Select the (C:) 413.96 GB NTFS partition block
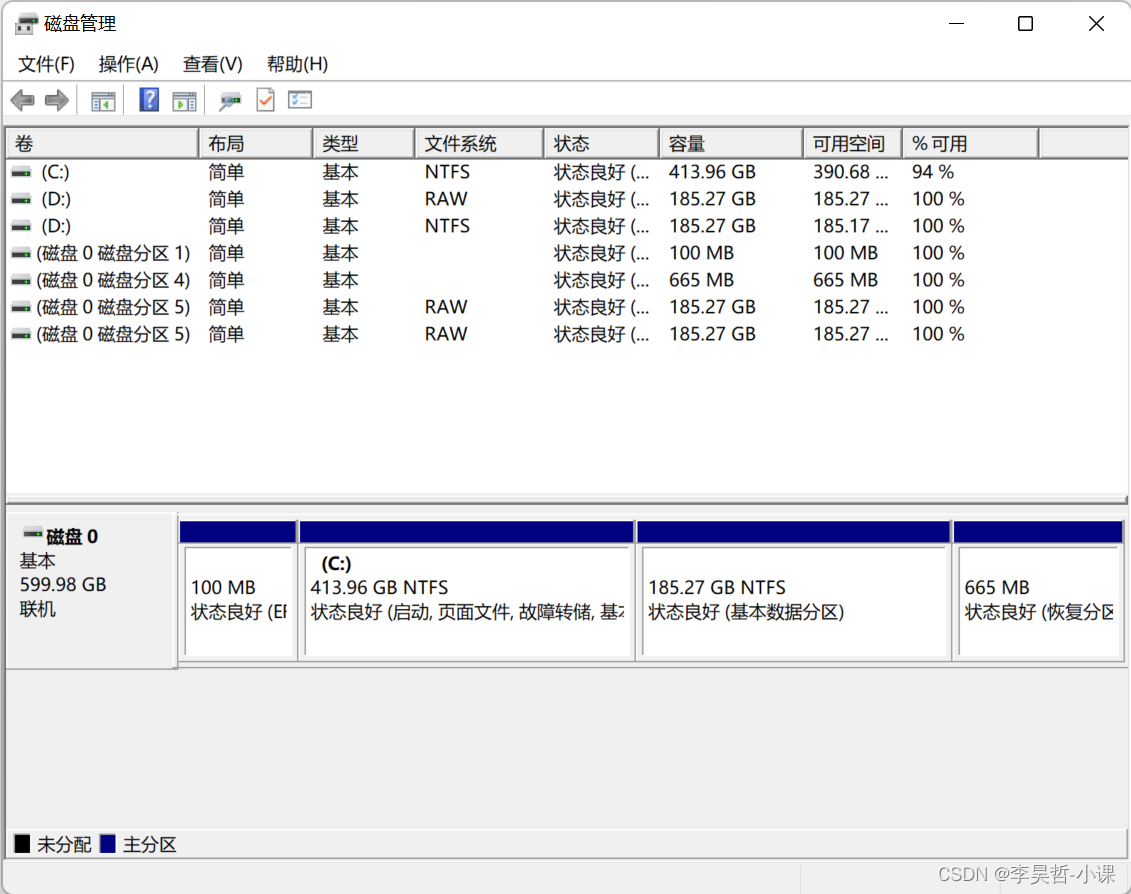 pos(467,600)
